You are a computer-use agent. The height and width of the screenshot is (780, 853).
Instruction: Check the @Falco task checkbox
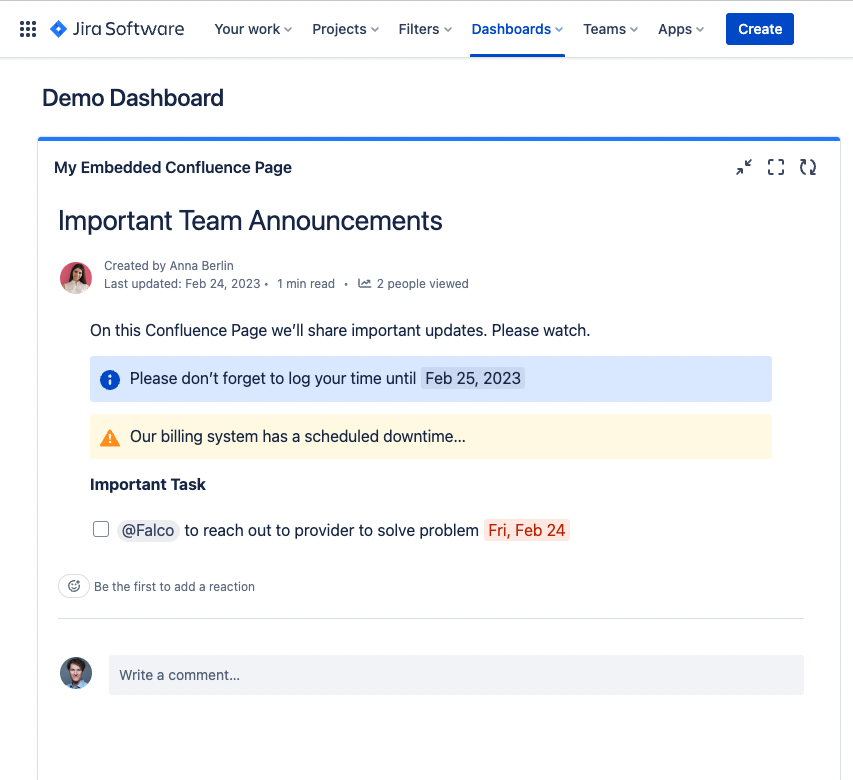click(x=101, y=529)
